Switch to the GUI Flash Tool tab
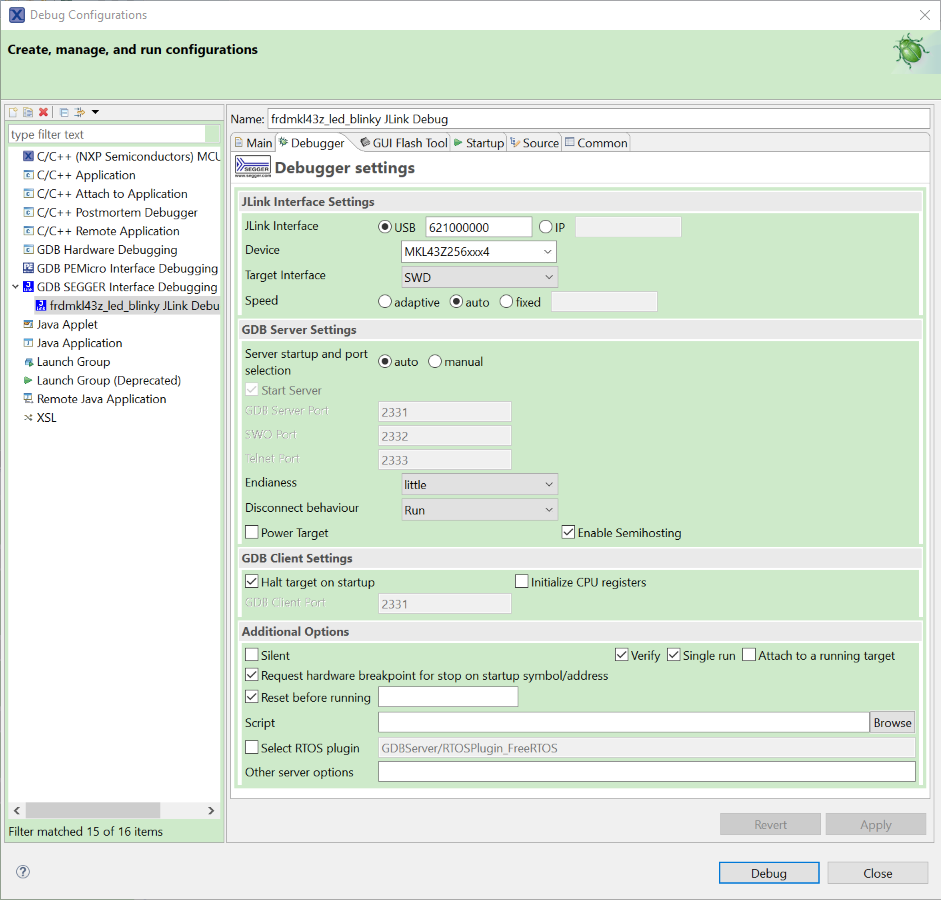The width and height of the screenshot is (941, 900). coord(403,143)
